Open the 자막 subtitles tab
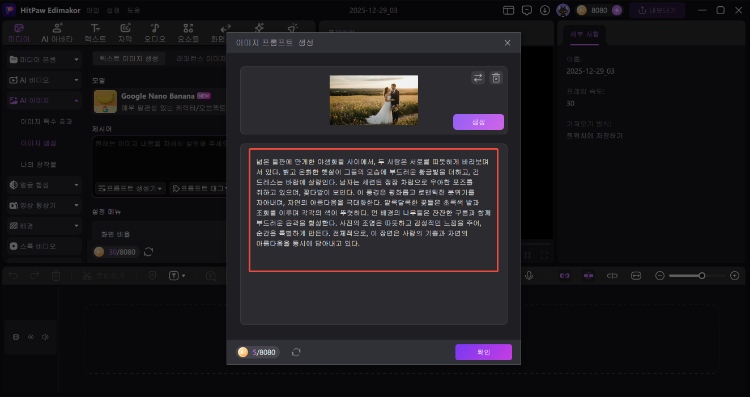 pos(125,33)
